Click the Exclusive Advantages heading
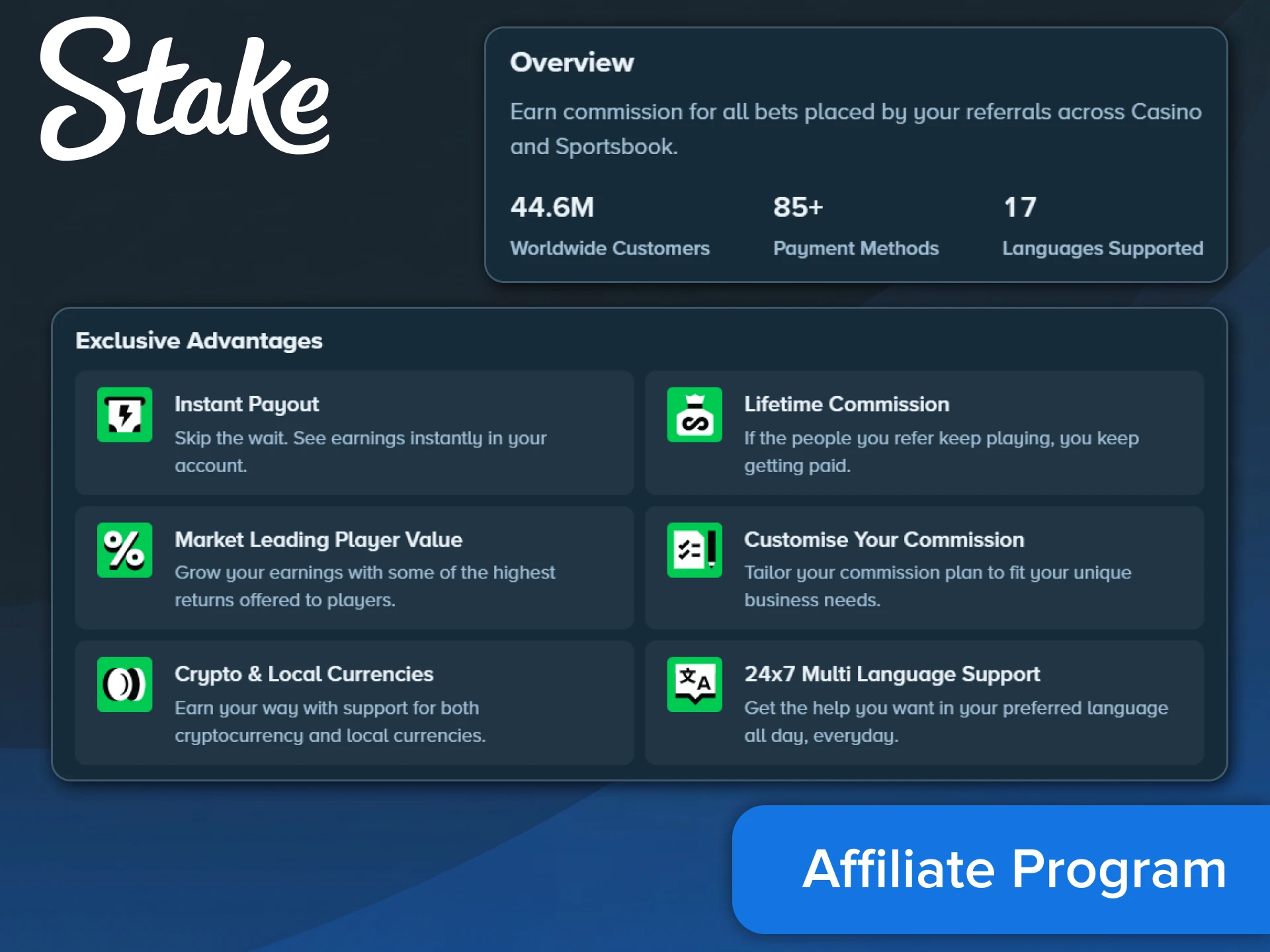The image size is (1270, 952). point(199,340)
